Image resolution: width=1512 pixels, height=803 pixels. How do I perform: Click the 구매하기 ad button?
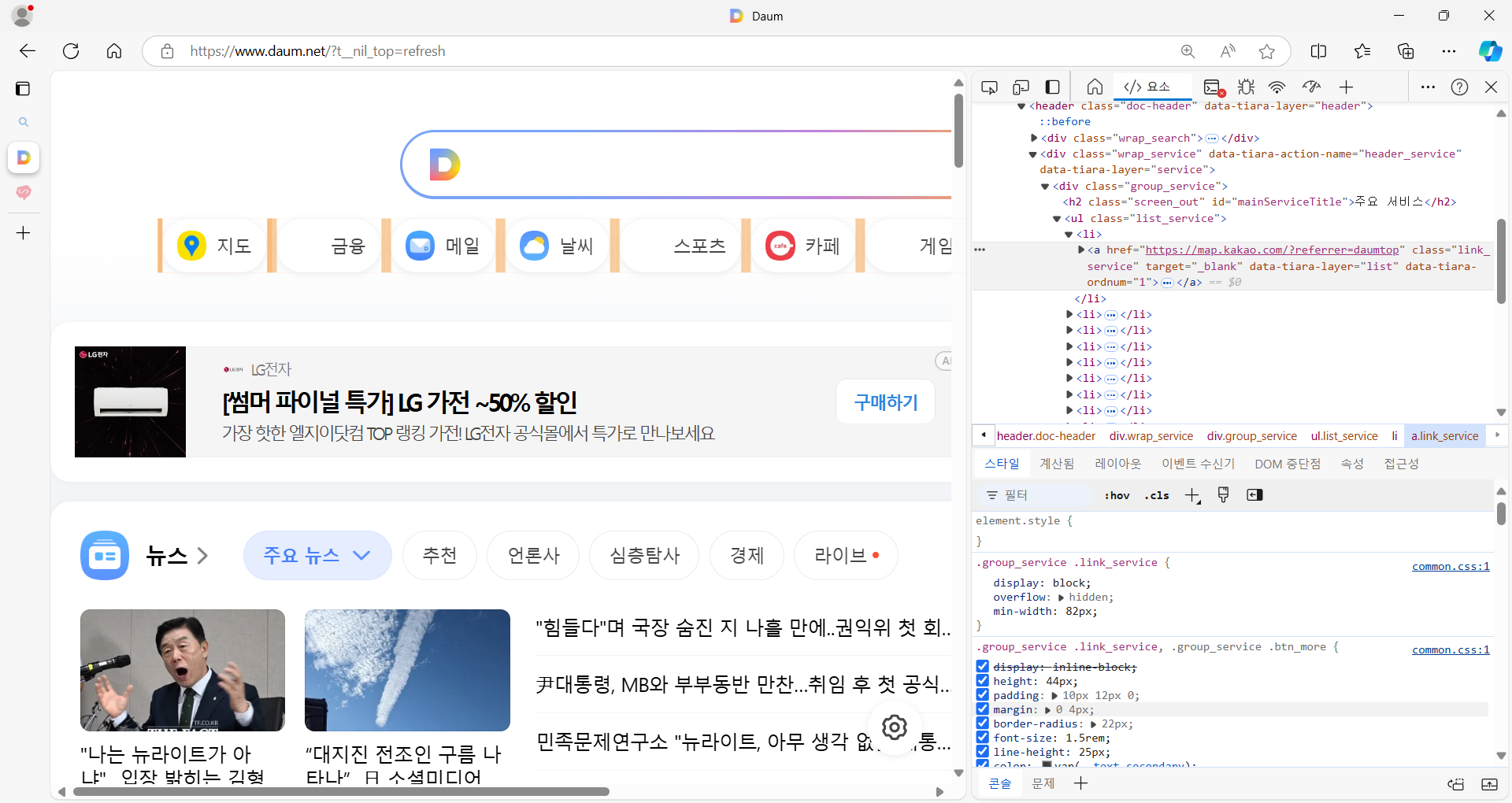(886, 401)
